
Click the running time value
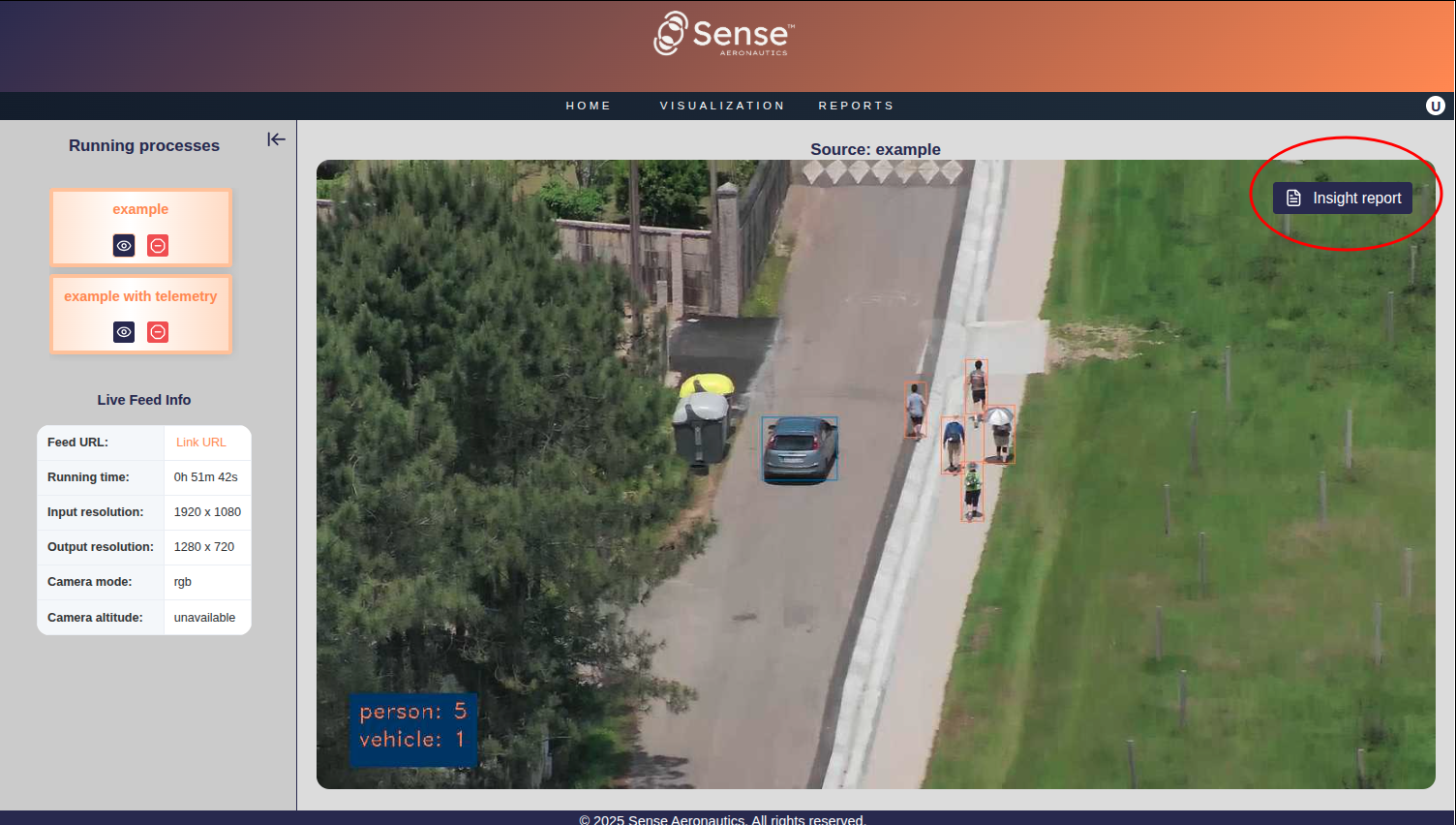[205, 477]
